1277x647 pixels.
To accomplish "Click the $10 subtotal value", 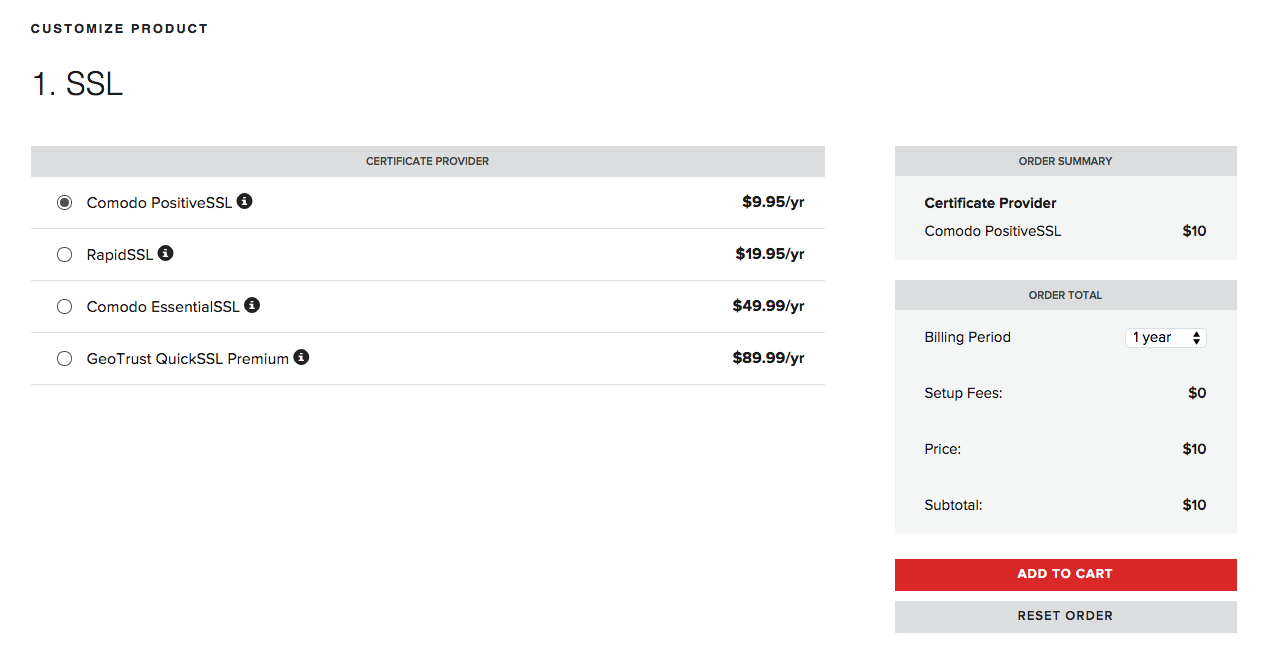I will point(1194,505).
